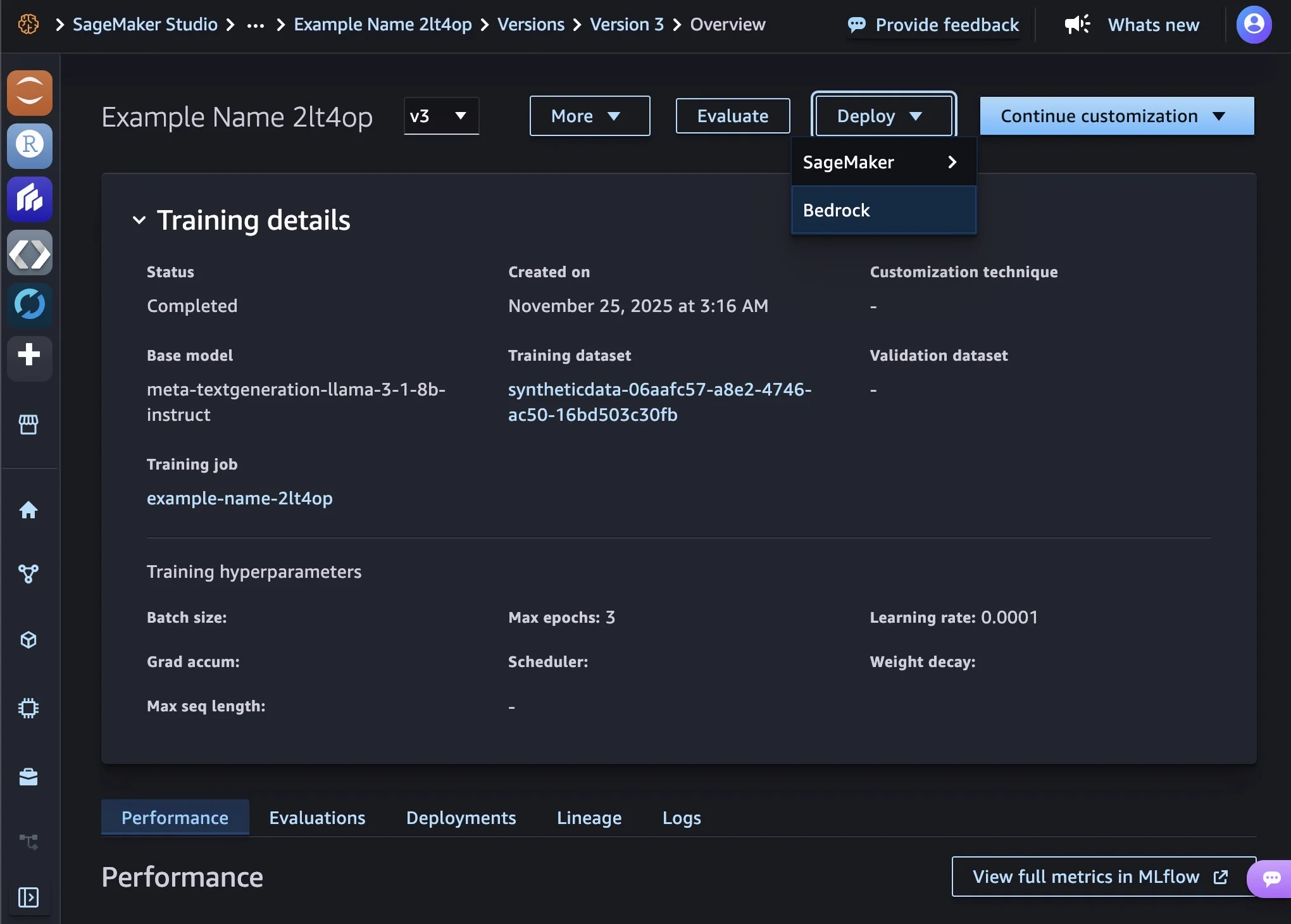Open the Continue customization dropdown
The image size is (1291, 924).
pyautogui.click(x=1116, y=116)
